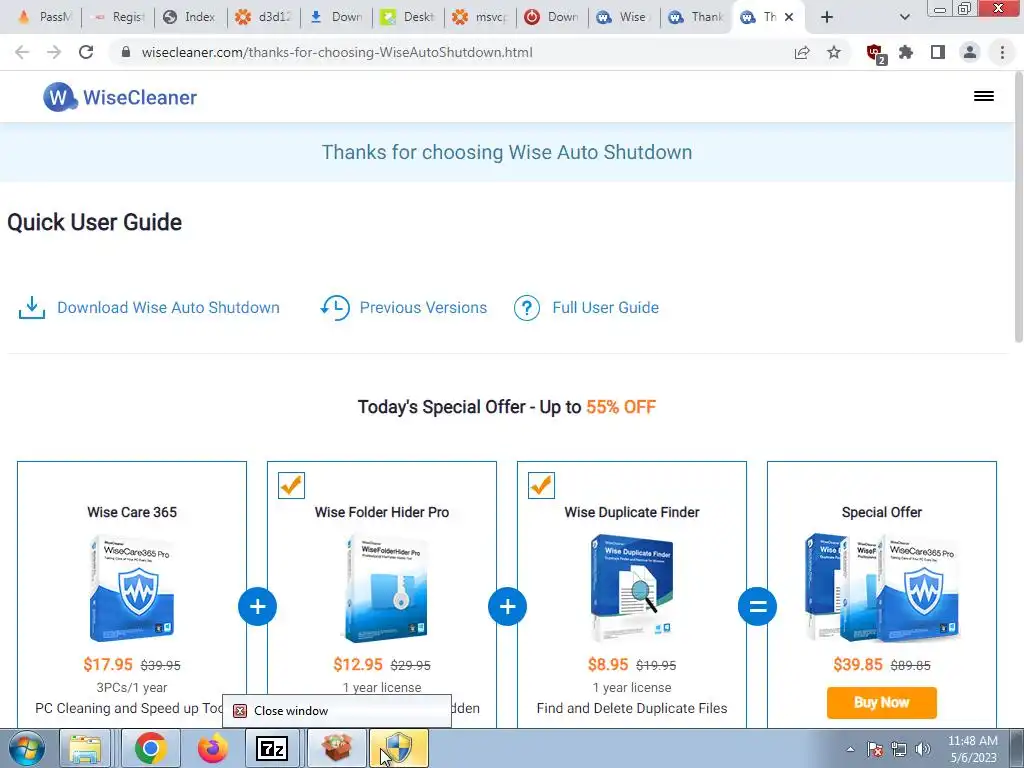
Task: Click the browser forward arrow
Action: tap(54, 52)
